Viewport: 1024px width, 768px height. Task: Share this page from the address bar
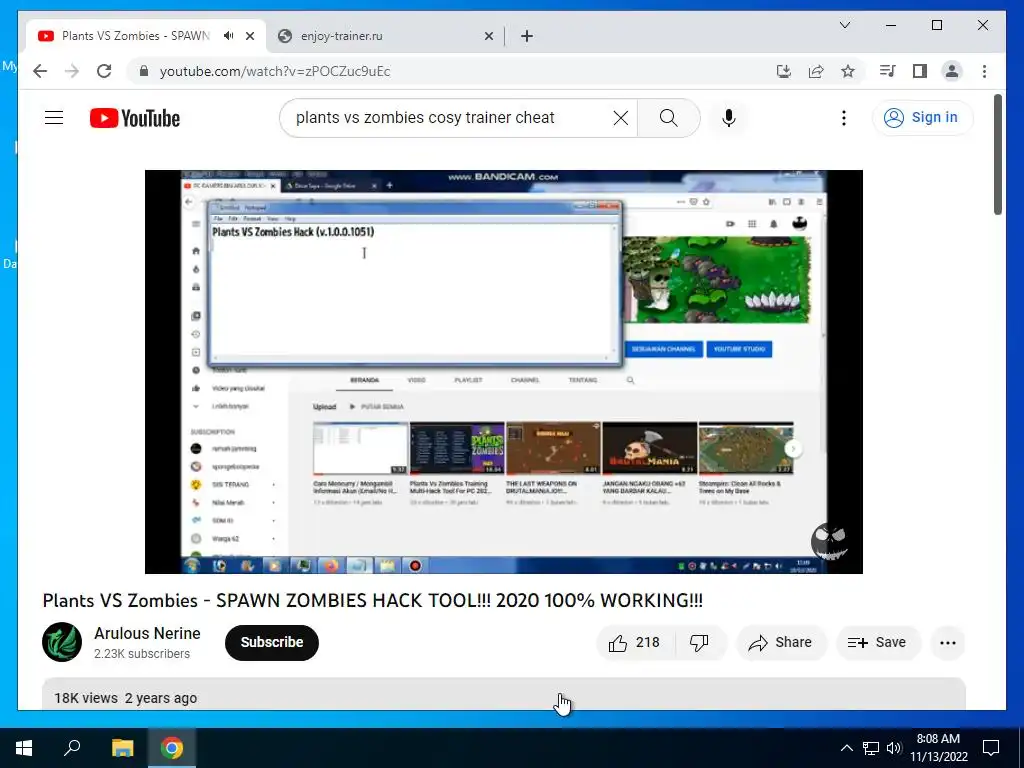click(816, 71)
